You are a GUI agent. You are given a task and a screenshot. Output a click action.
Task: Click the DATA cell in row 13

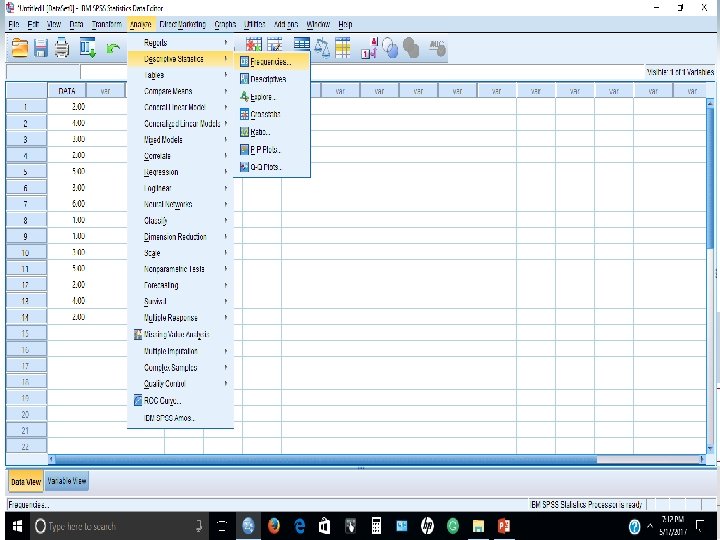[67, 301]
